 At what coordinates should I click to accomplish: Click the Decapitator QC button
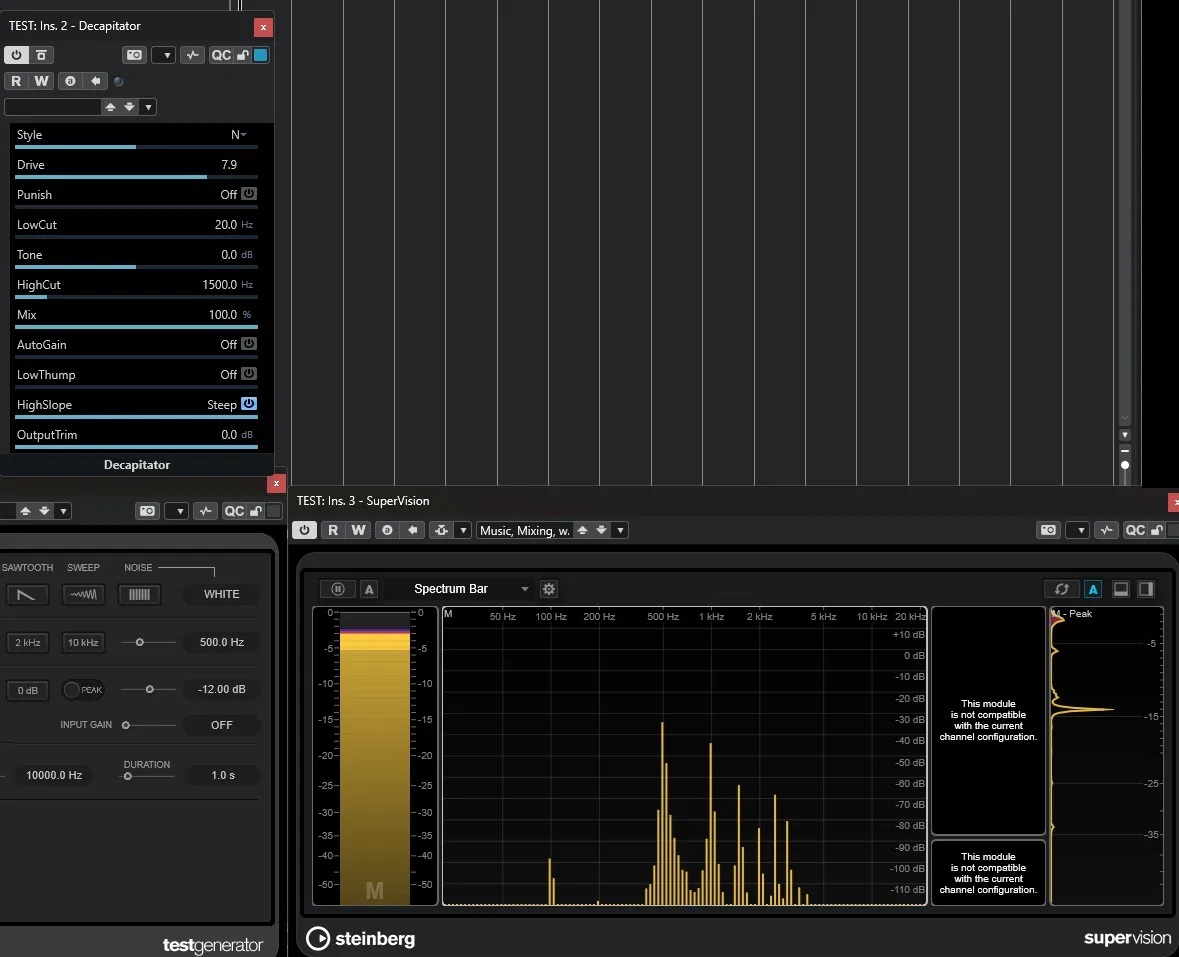click(x=221, y=55)
